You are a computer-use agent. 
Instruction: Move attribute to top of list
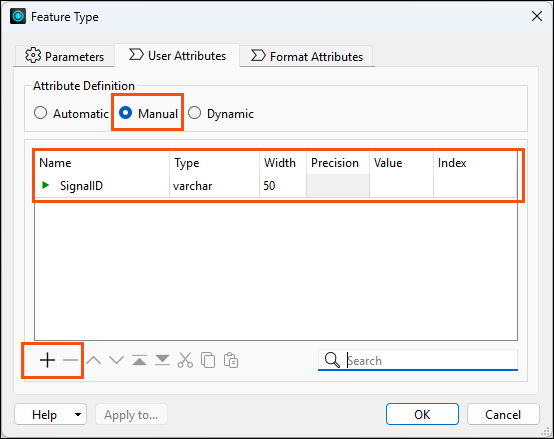[139, 360]
